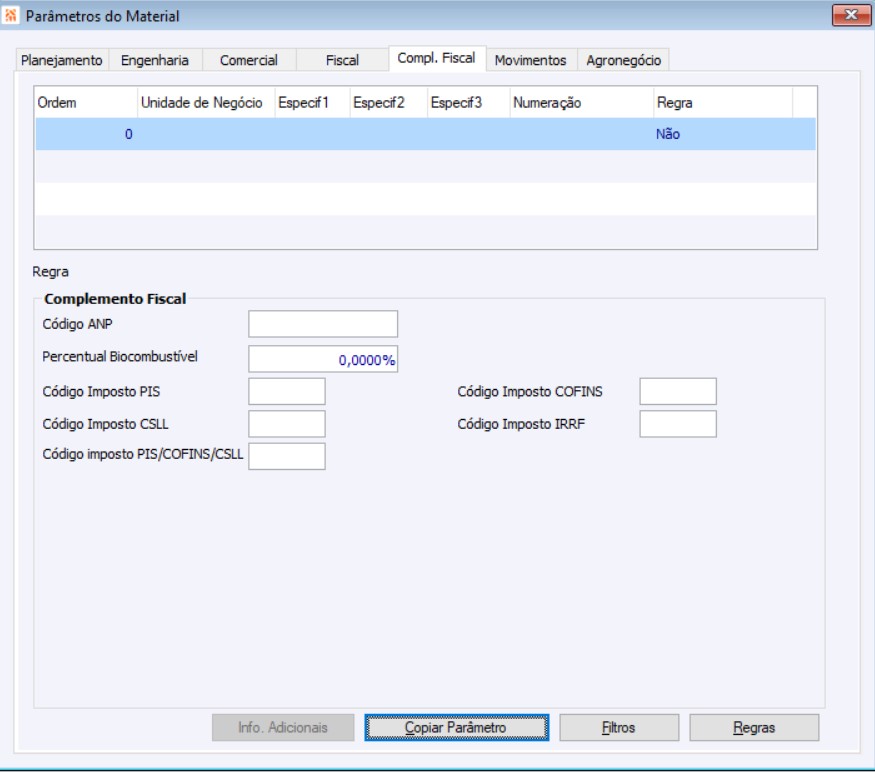The image size is (875, 773).
Task: Click the Código Imposto IRRF label
Action: pos(521,424)
